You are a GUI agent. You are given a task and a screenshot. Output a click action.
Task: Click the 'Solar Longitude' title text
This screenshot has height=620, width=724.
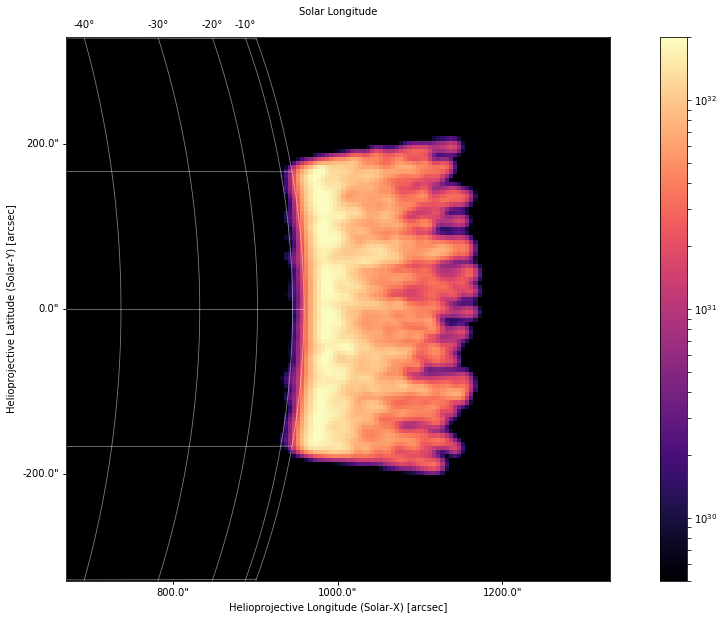pos(338,12)
